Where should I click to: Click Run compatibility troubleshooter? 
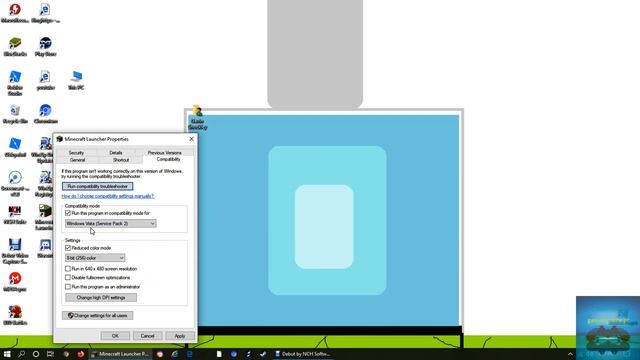(98, 186)
